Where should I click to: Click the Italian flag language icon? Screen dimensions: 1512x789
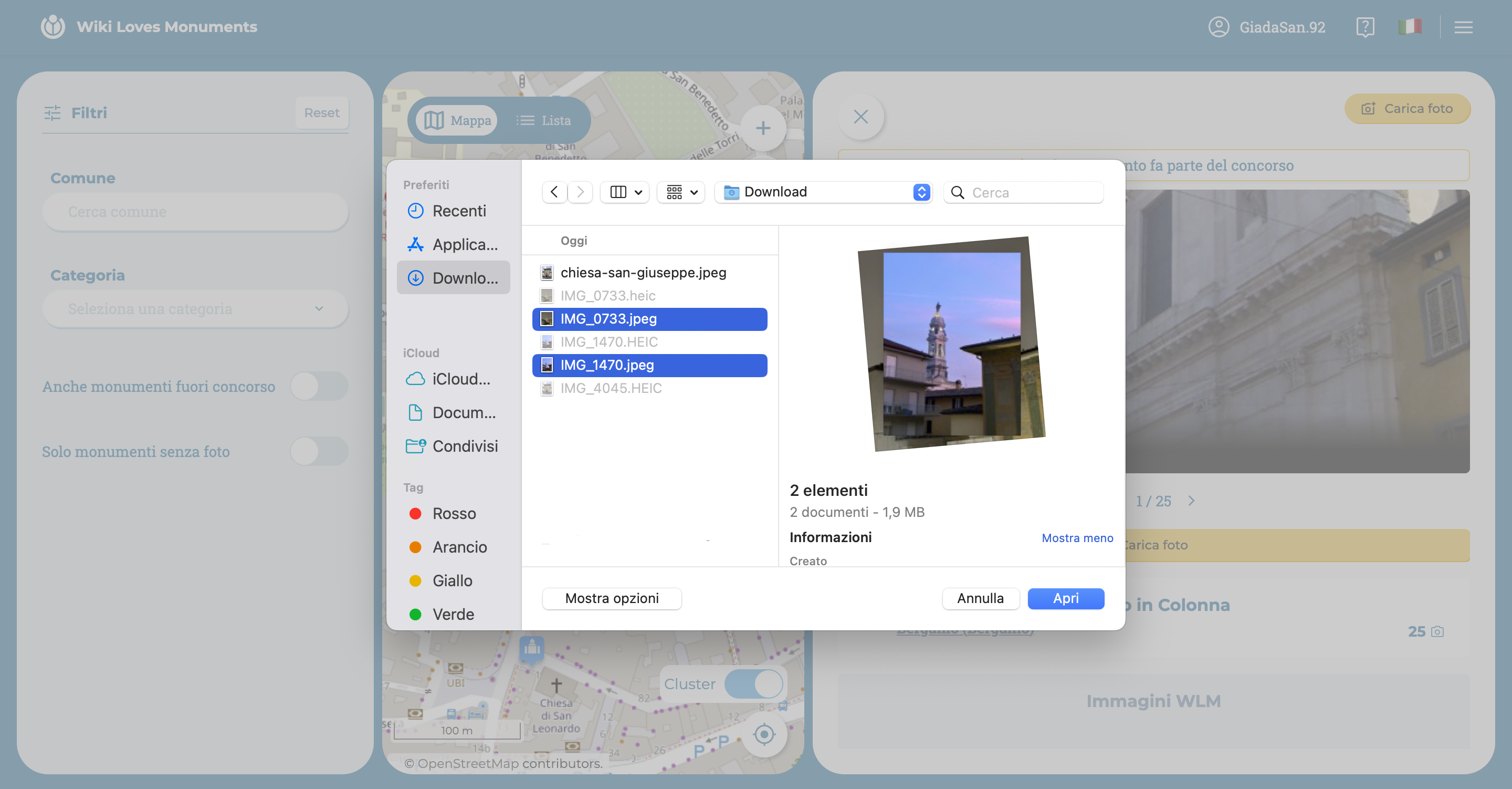coord(1409,27)
